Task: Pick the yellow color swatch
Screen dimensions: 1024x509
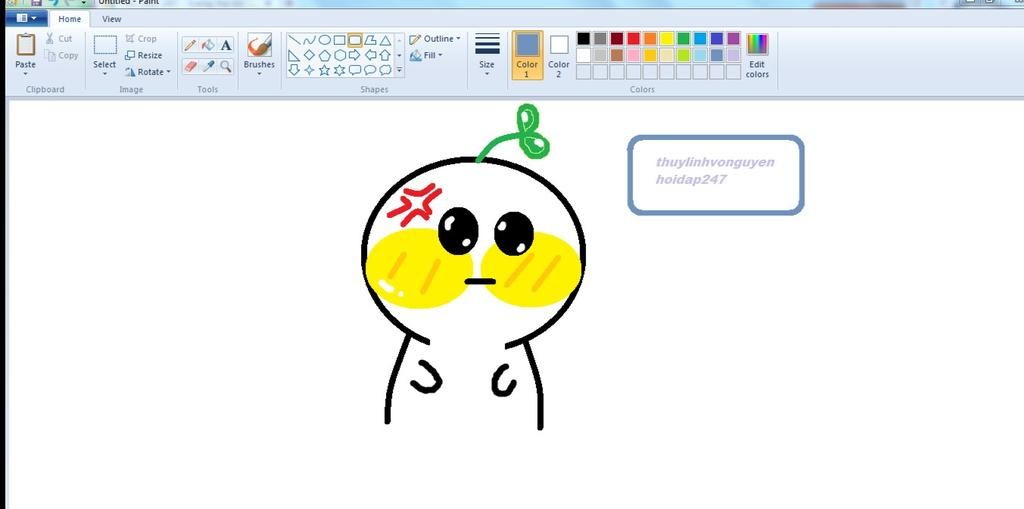Action: pyautogui.click(x=667, y=39)
